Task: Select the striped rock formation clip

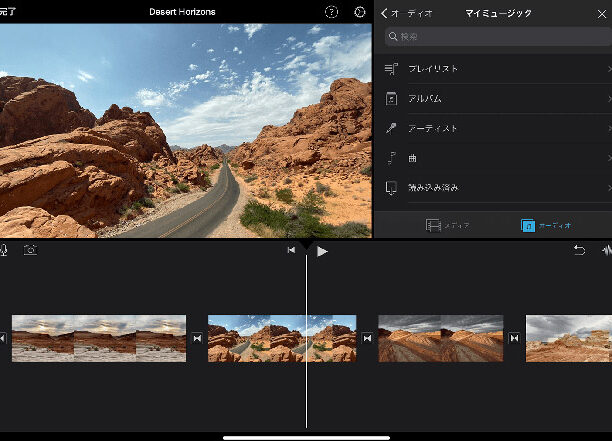Action: pyautogui.click(x=441, y=338)
